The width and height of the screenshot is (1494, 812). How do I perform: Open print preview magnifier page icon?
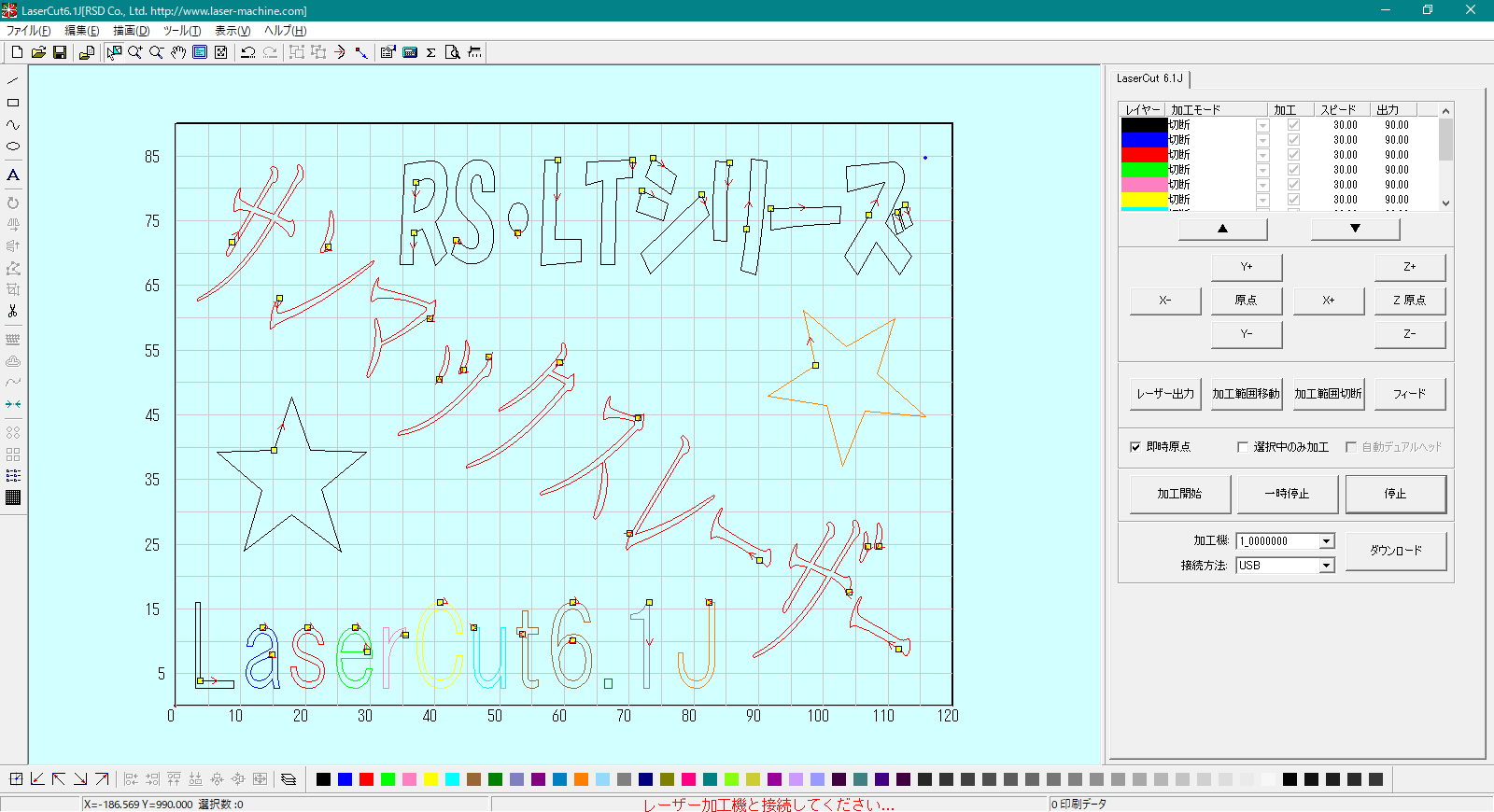pyautogui.click(x=453, y=52)
